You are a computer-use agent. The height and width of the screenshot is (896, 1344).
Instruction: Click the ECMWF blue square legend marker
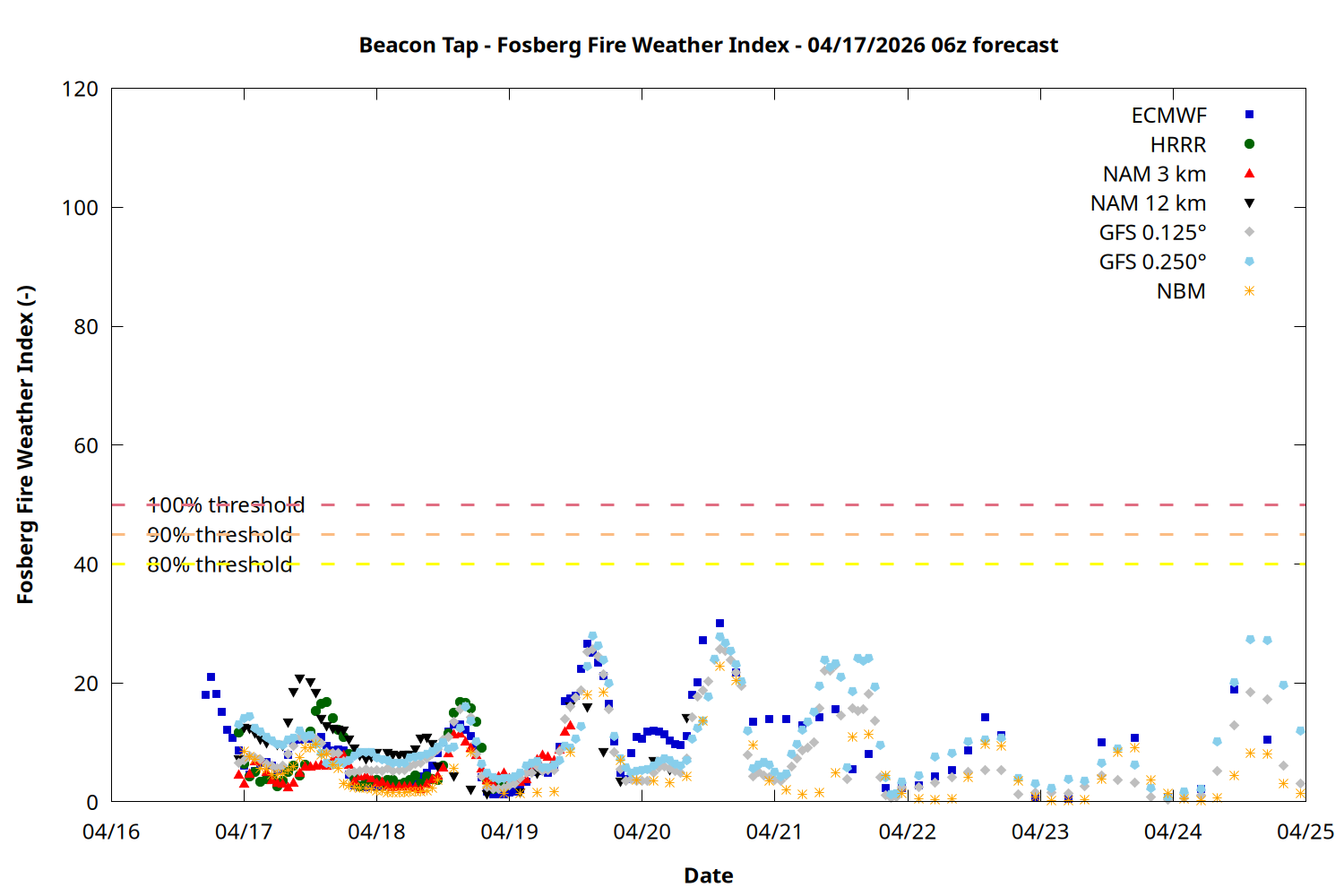[x=1249, y=115]
